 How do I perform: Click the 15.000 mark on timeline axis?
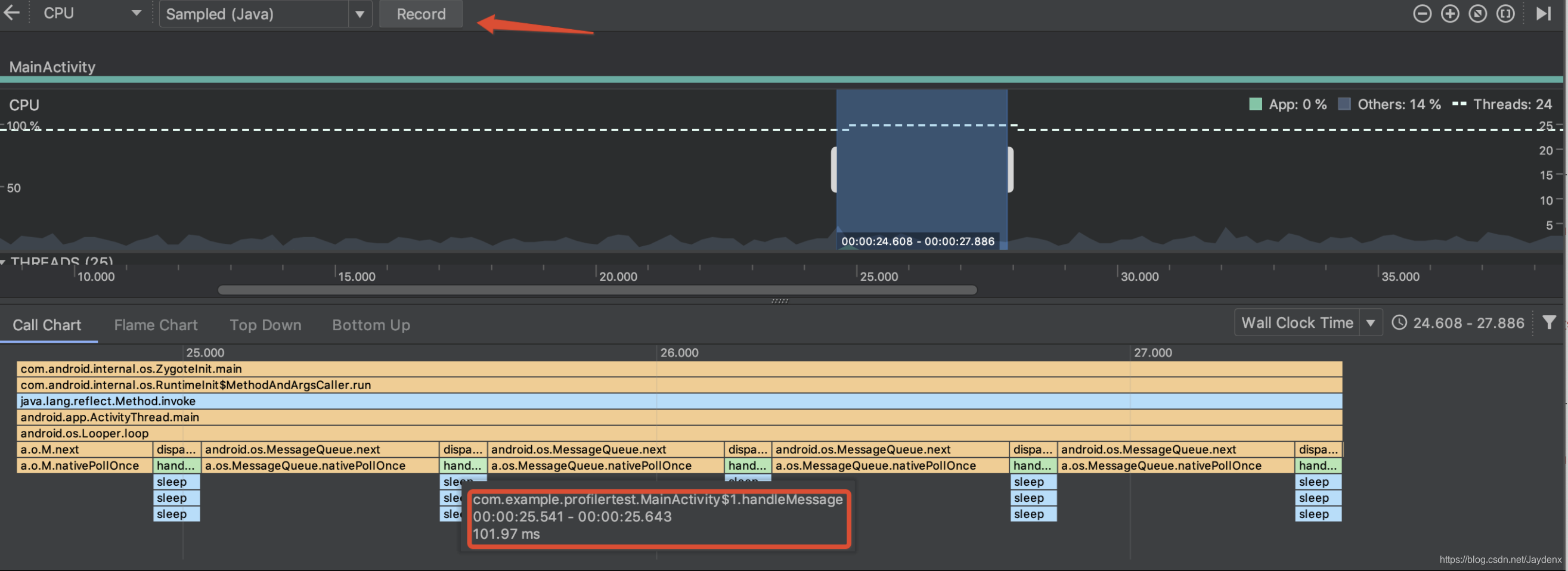(356, 277)
